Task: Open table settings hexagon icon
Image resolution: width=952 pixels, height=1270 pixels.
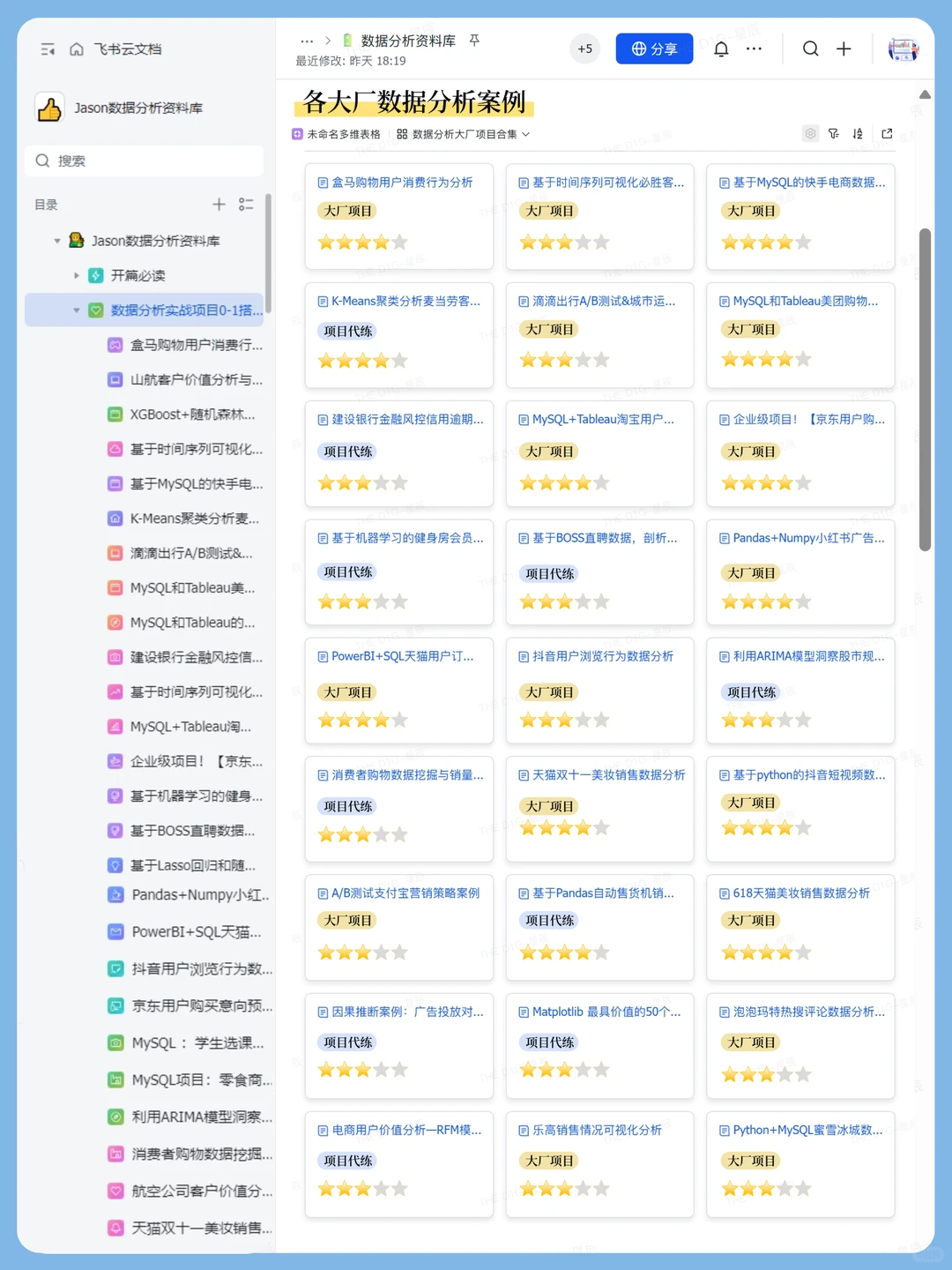Action: pyautogui.click(x=810, y=134)
